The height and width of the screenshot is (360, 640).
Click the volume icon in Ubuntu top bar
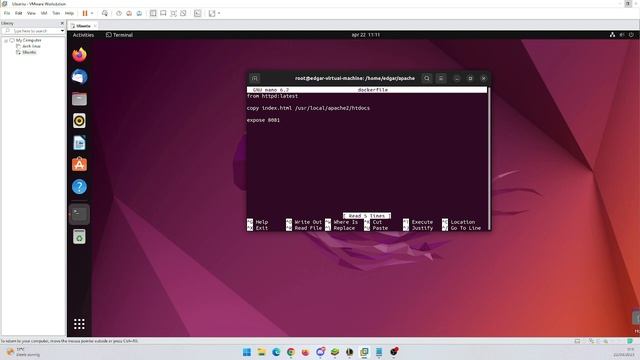pos(622,35)
